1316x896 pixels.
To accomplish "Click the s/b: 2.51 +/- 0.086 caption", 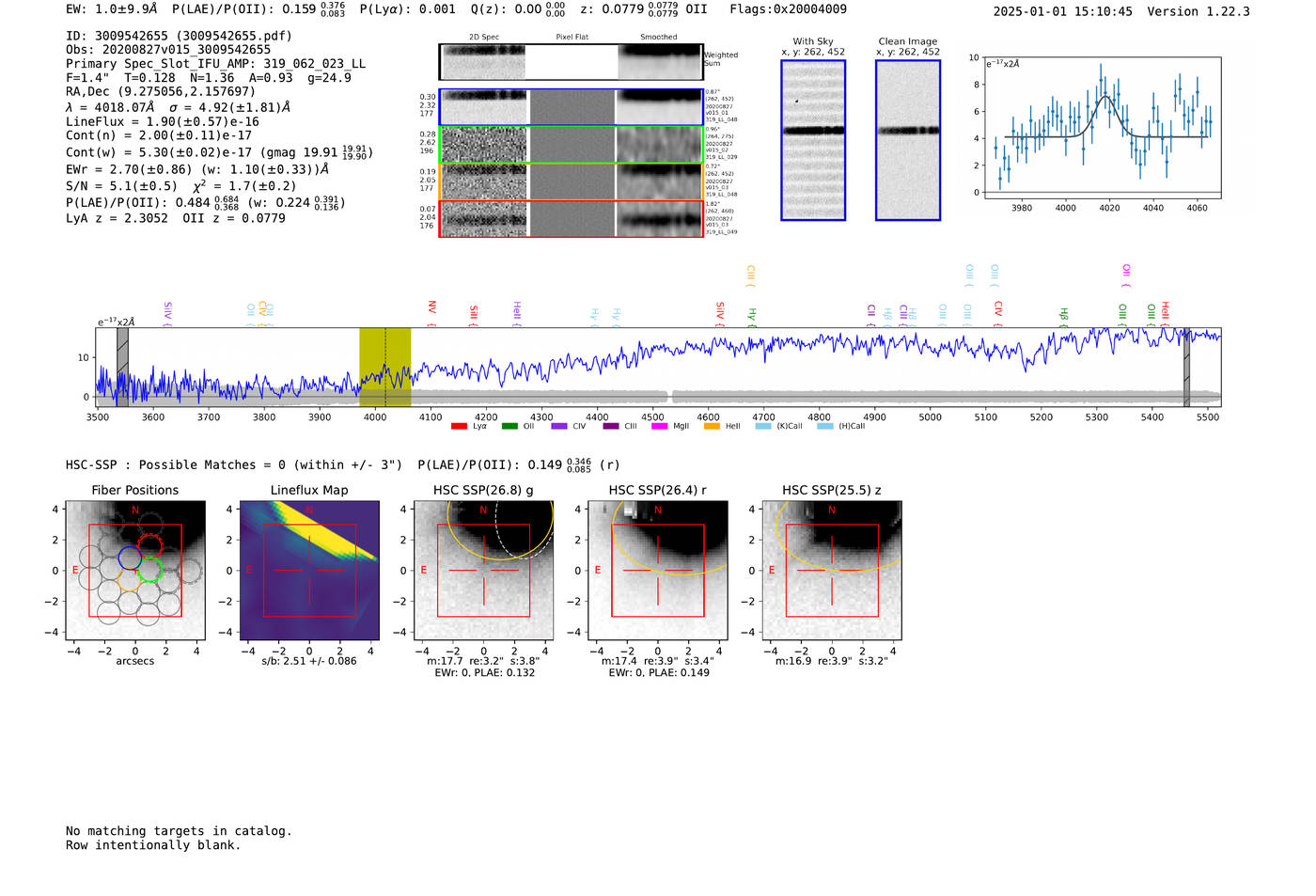I will pyautogui.click(x=309, y=661).
